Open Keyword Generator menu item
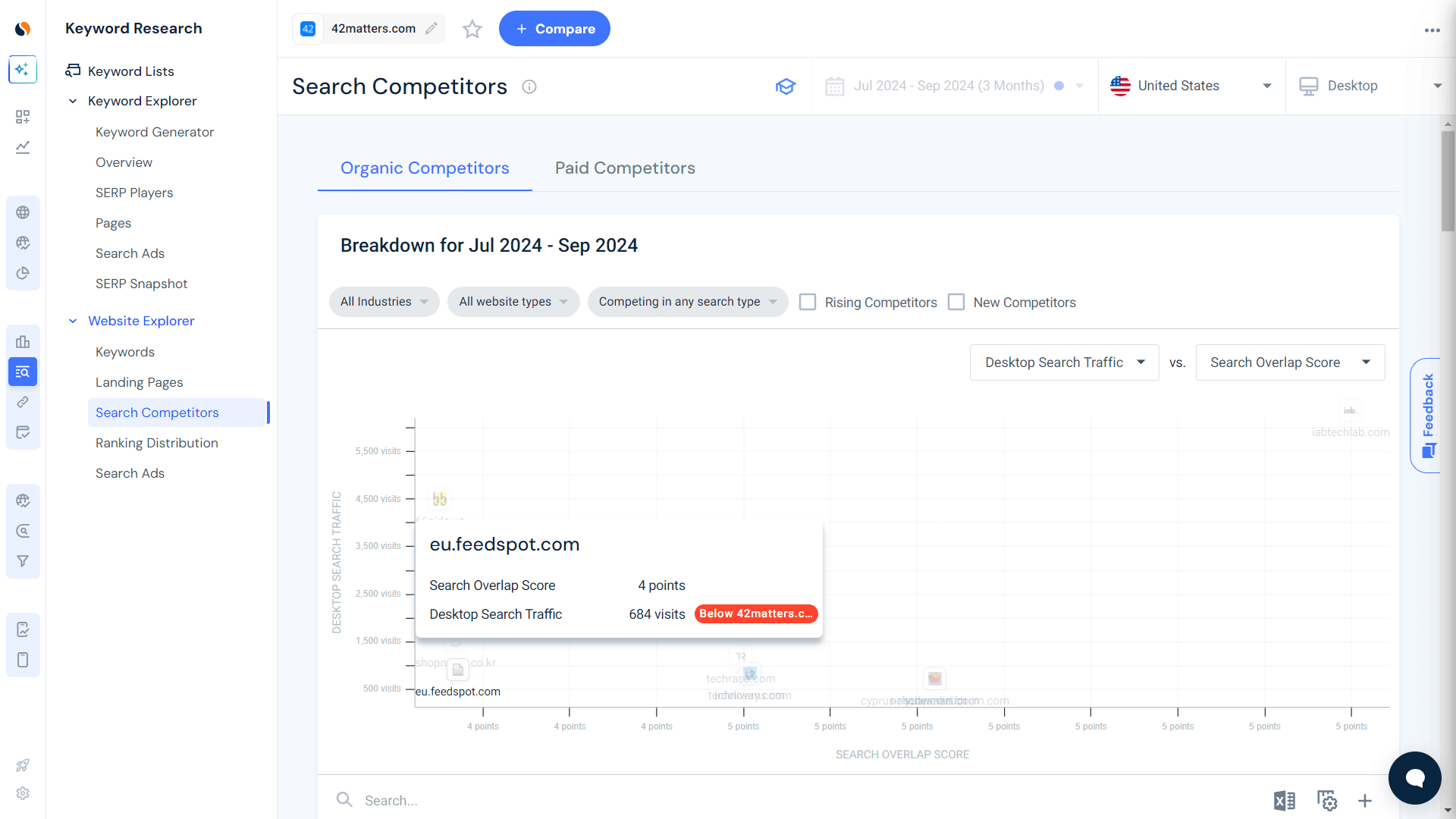This screenshot has width=1456, height=819. point(155,132)
